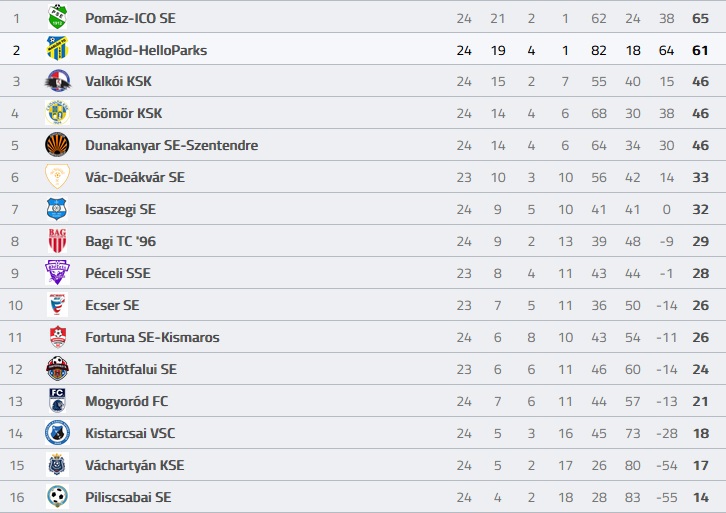Open the Fortuna SE-Kismaros red crest
The image size is (726, 513).
[57, 337]
